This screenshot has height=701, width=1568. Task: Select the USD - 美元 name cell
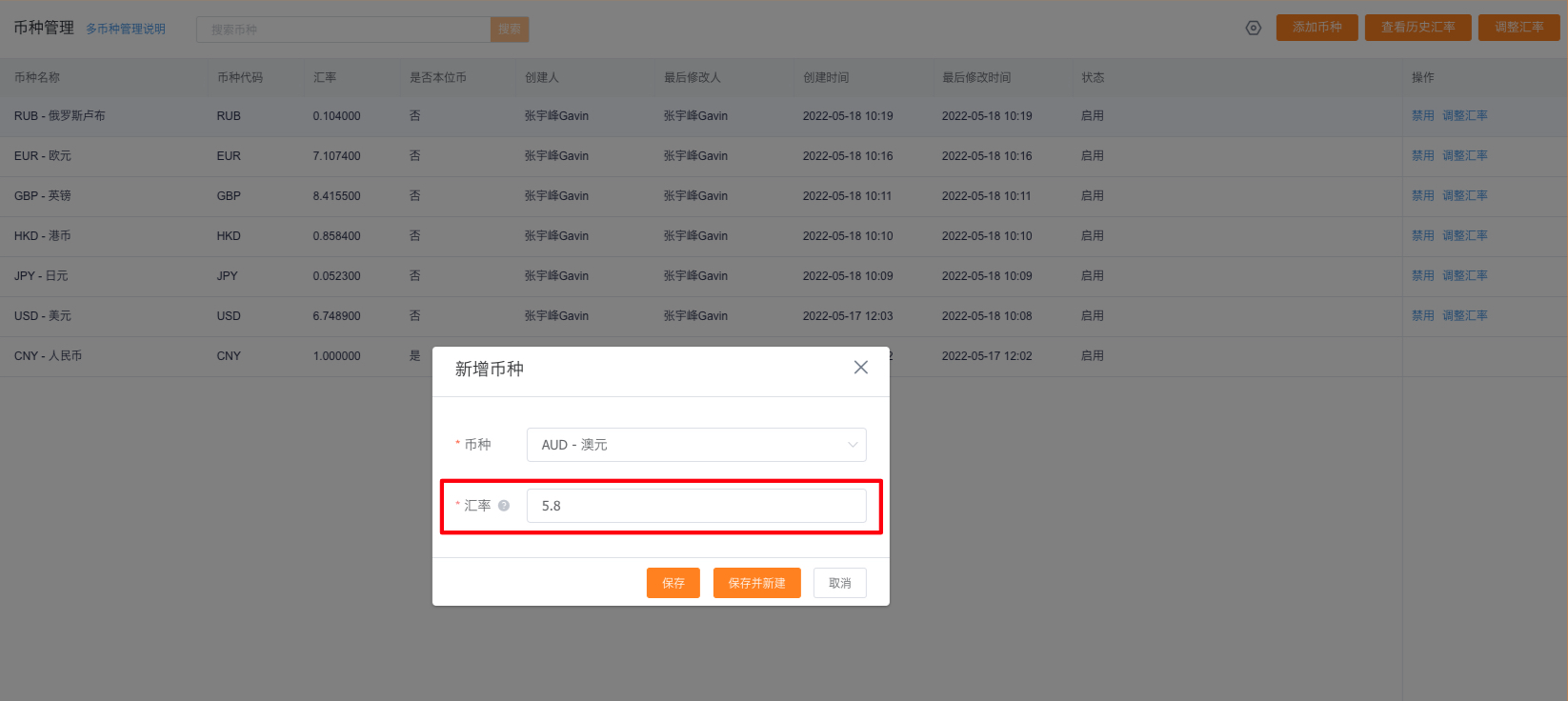[43, 316]
